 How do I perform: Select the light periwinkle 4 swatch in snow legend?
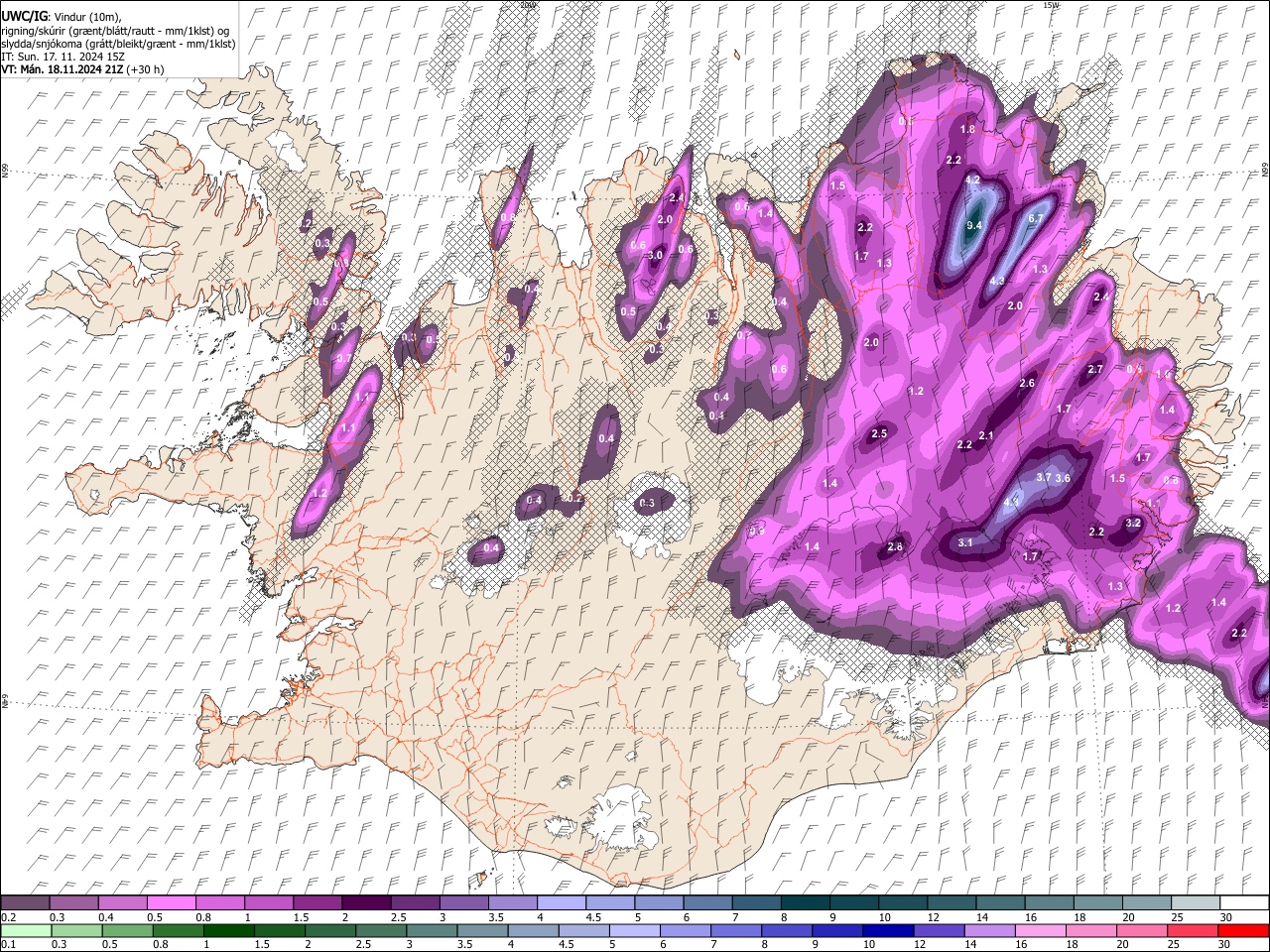561,902
